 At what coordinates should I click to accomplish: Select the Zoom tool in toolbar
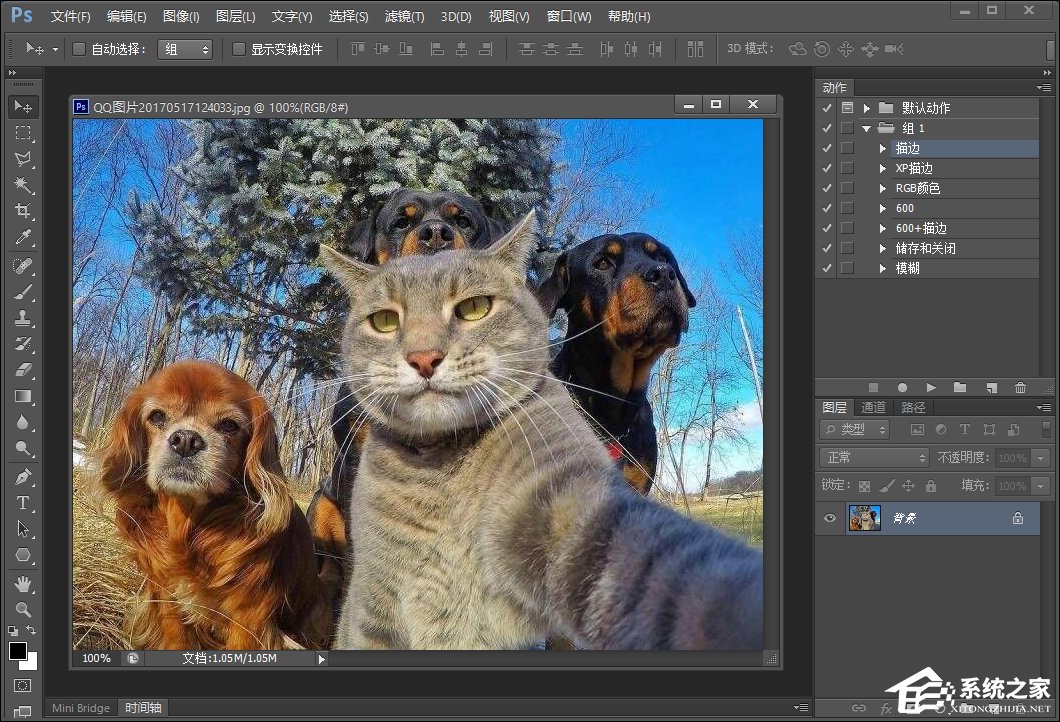click(23, 609)
